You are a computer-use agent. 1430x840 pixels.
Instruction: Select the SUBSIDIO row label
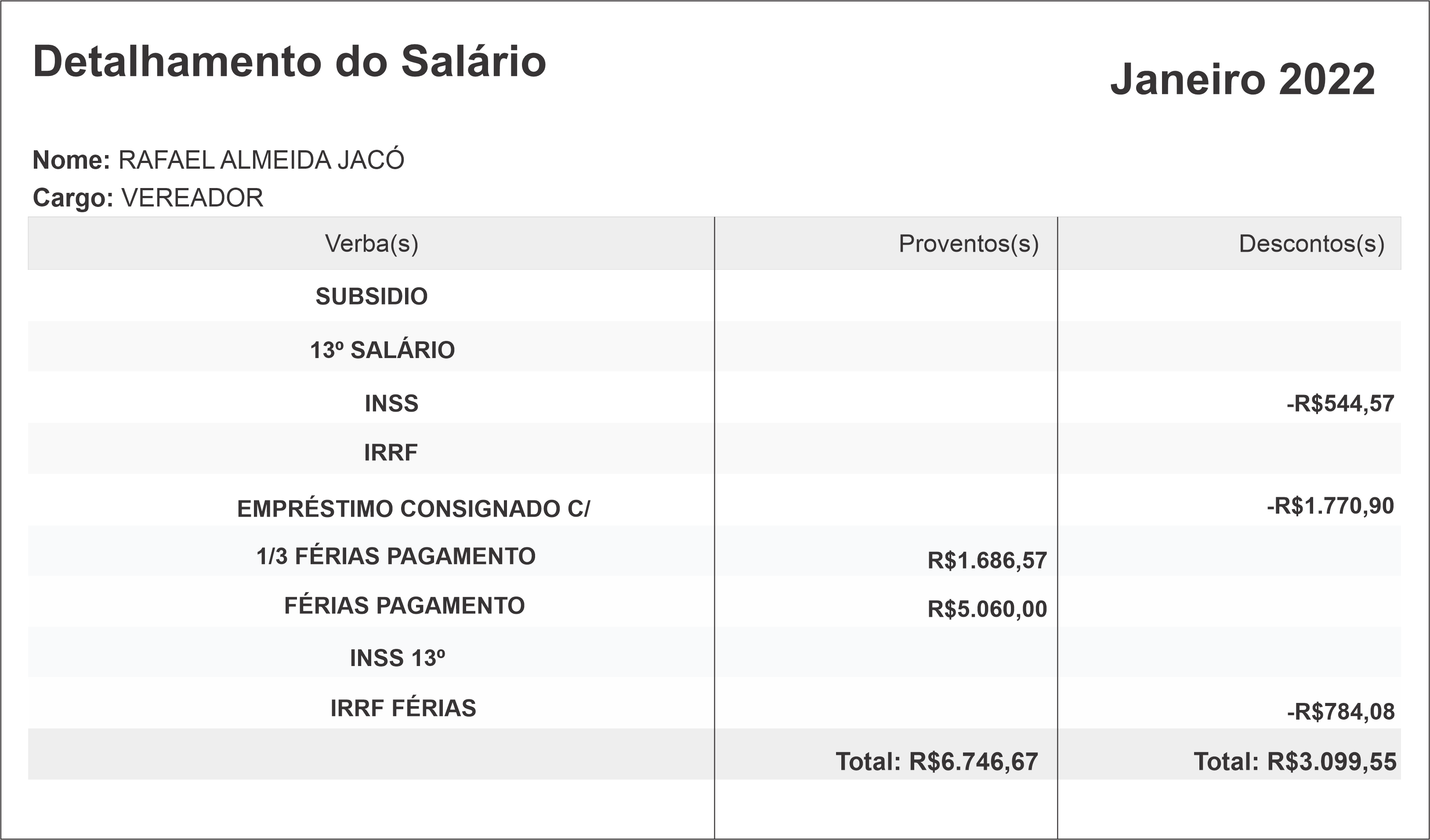pyautogui.click(x=372, y=296)
